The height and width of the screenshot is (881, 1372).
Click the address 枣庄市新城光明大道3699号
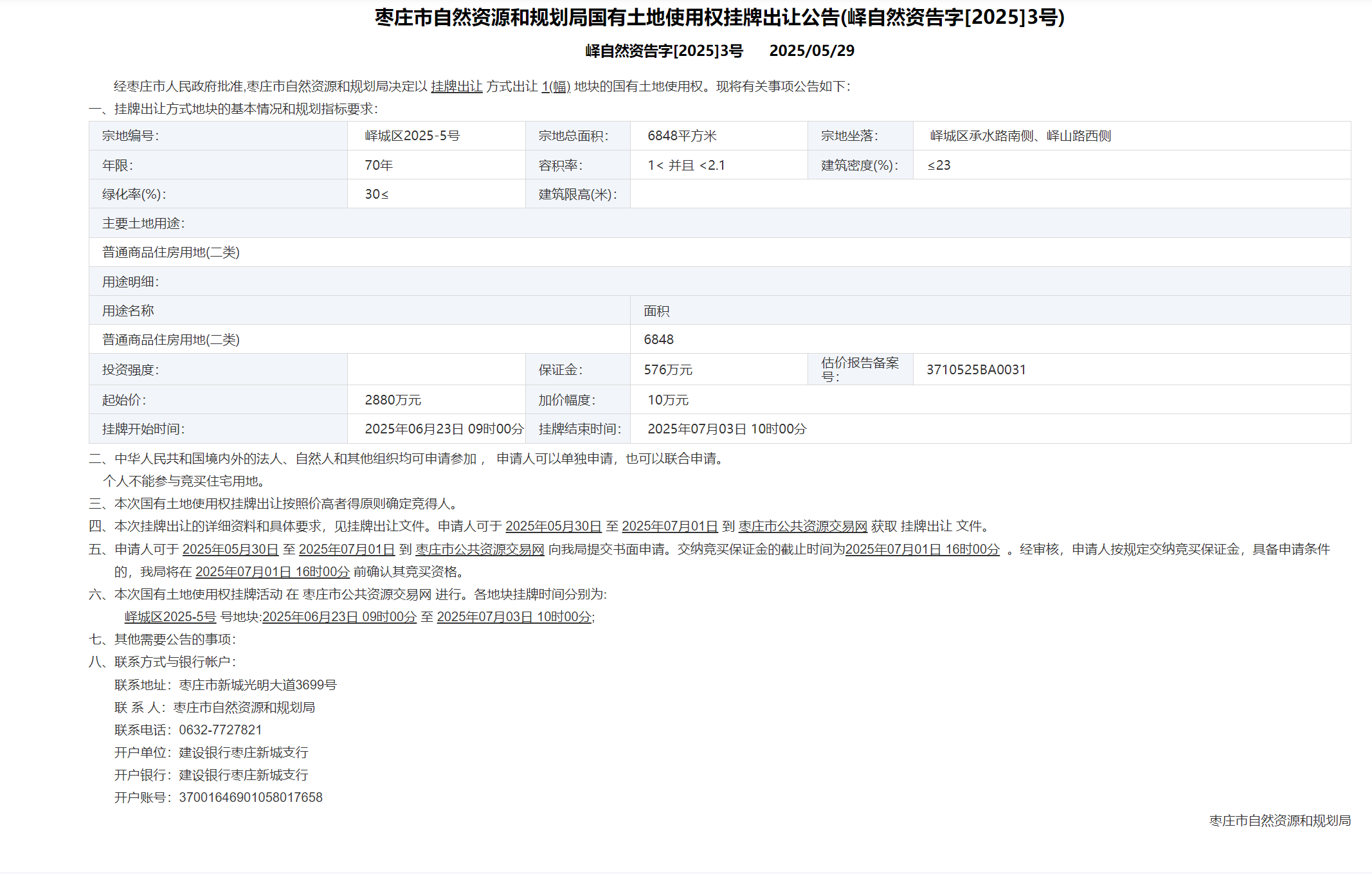[x=258, y=685]
